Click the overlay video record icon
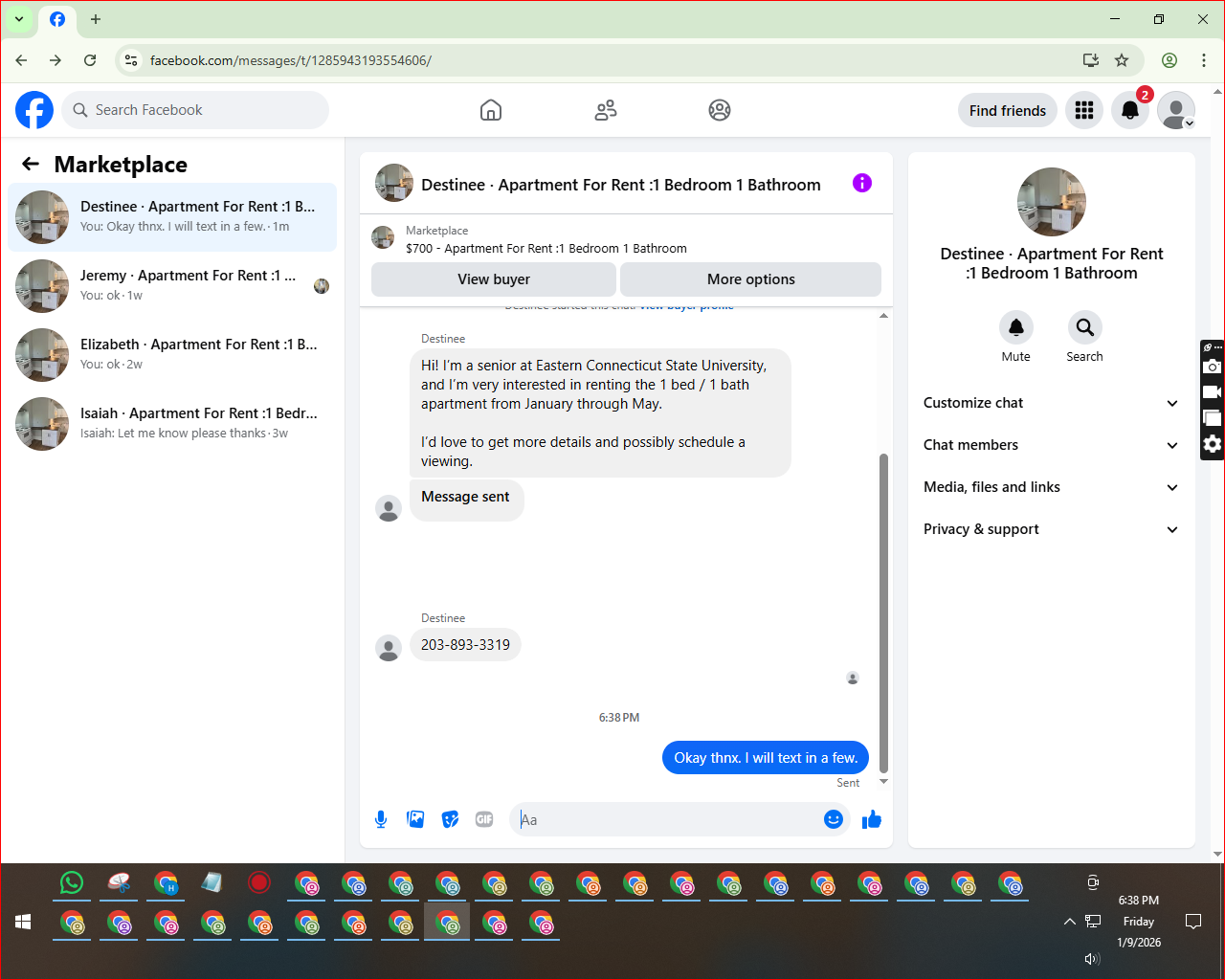 1213,392
